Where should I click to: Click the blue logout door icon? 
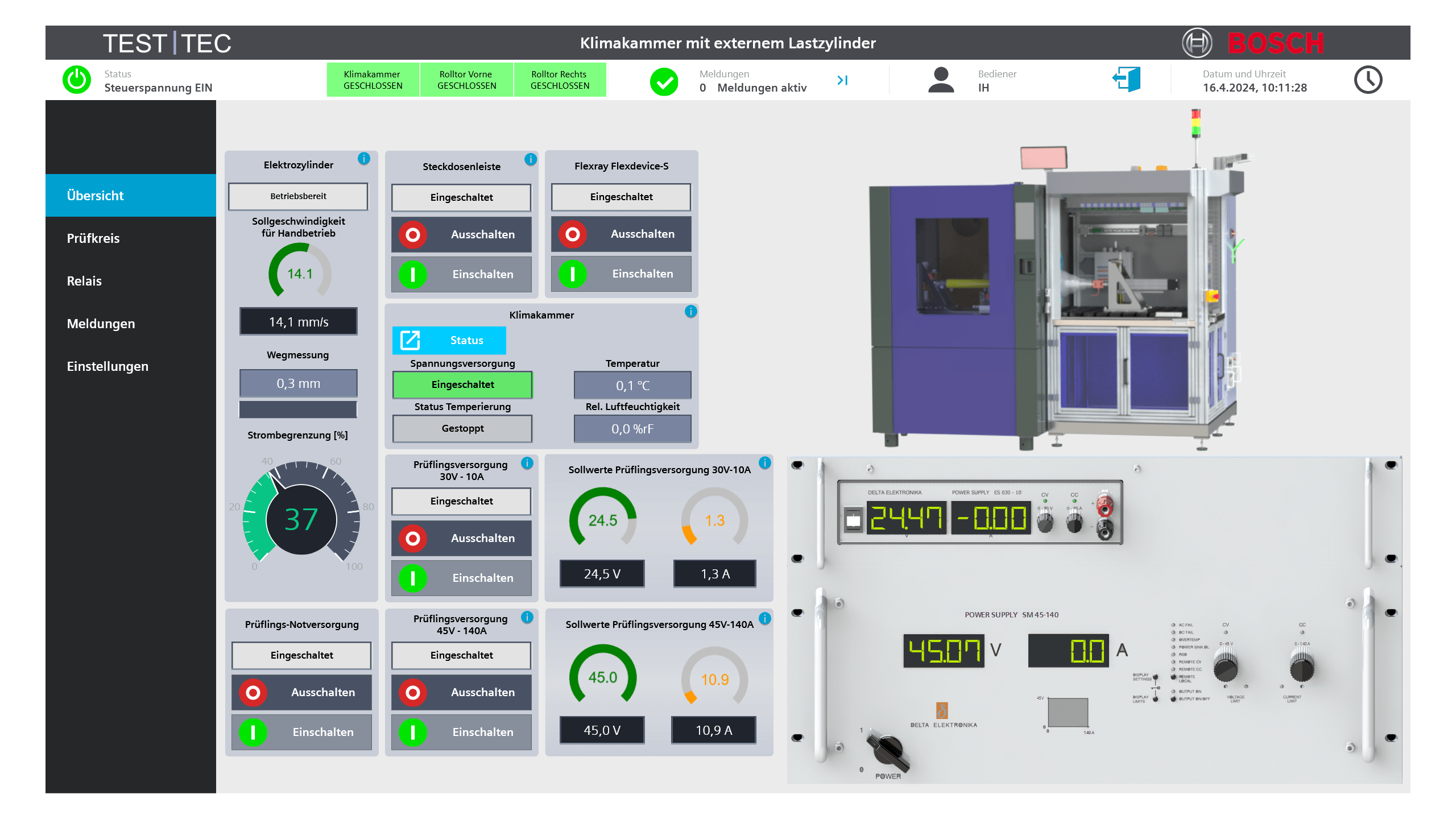pyautogui.click(x=1127, y=80)
